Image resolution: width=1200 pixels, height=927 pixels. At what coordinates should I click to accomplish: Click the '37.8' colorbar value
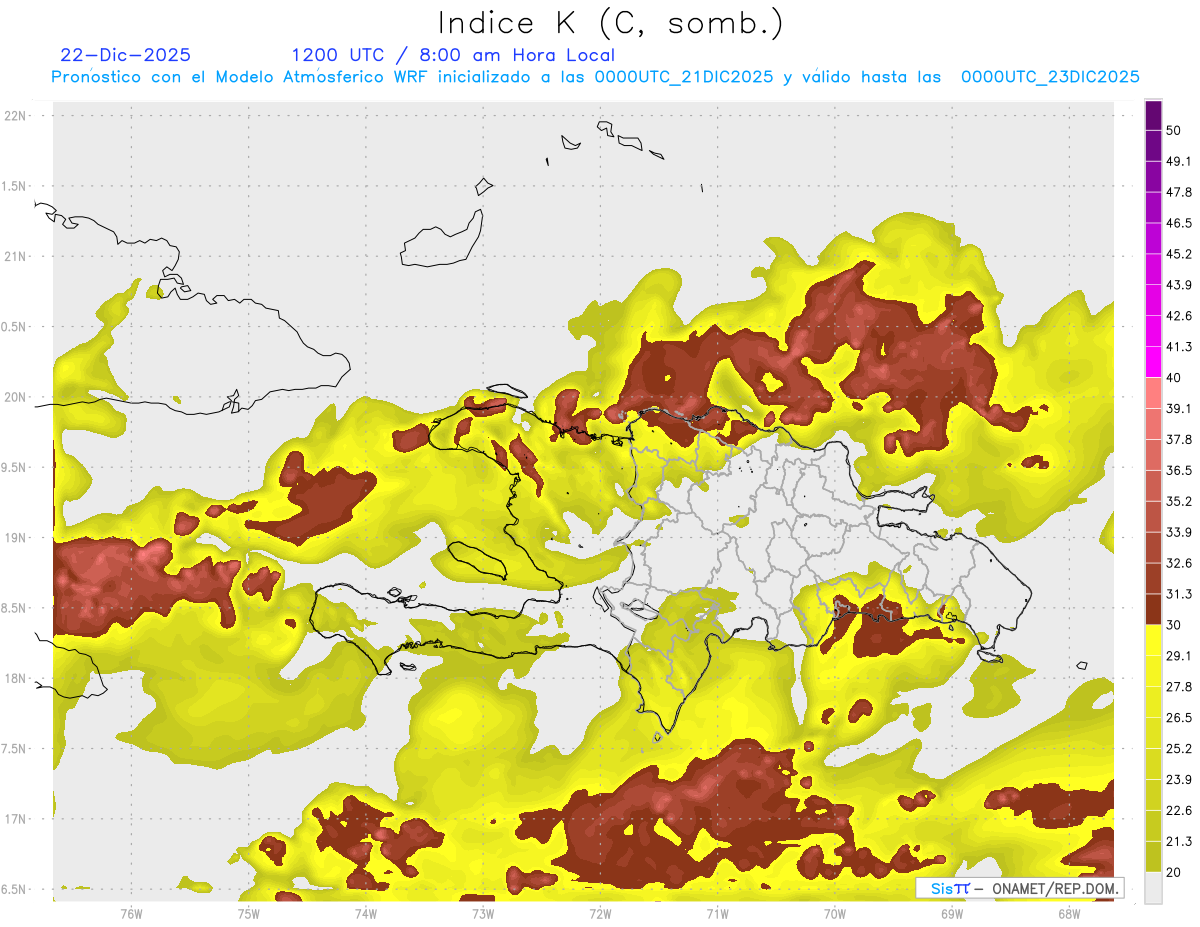pyautogui.click(x=1179, y=439)
